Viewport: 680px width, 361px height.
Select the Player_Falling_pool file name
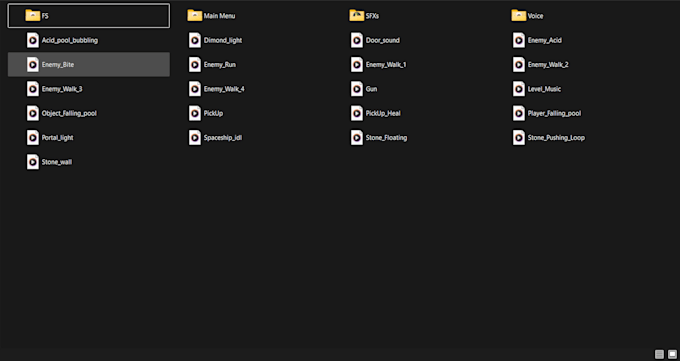pyautogui.click(x=554, y=113)
